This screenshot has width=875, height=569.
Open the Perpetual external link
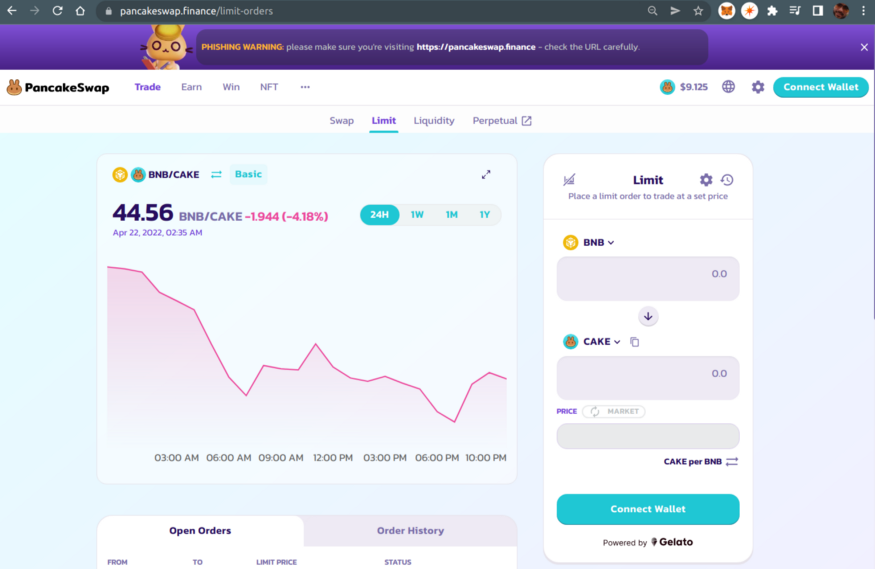[502, 120]
